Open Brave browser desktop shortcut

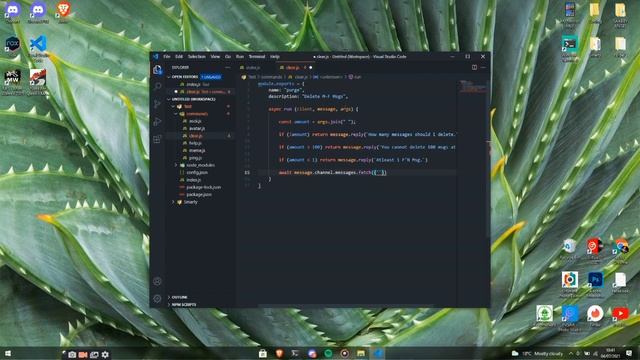click(63, 11)
